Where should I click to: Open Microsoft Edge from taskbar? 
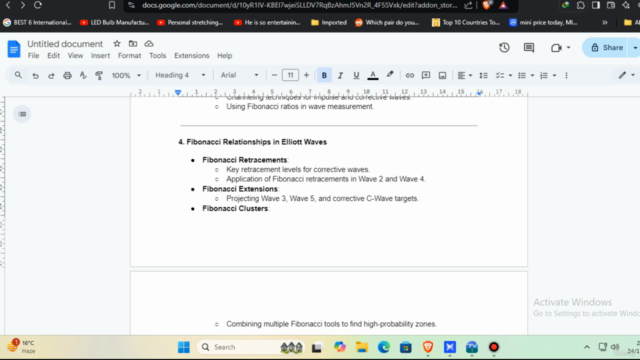click(384, 347)
